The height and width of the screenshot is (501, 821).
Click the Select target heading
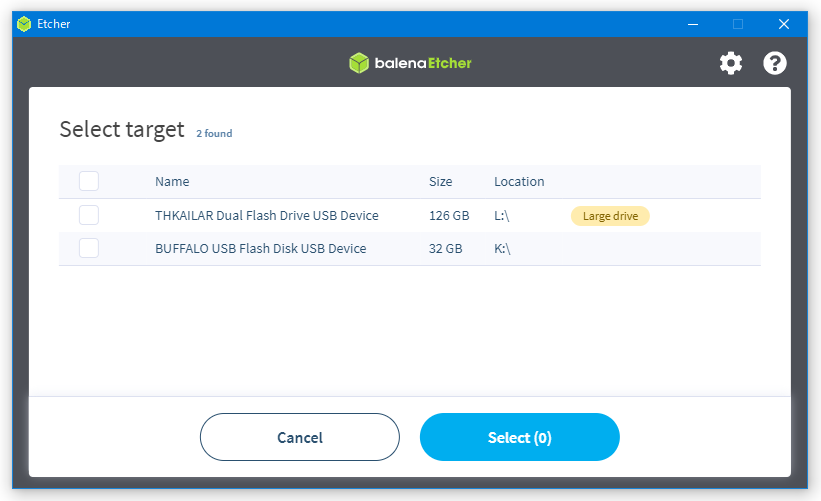pyautogui.click(x=121, y=129)
